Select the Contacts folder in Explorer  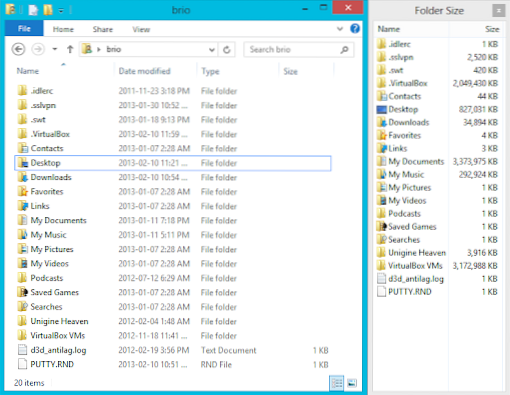173,148
